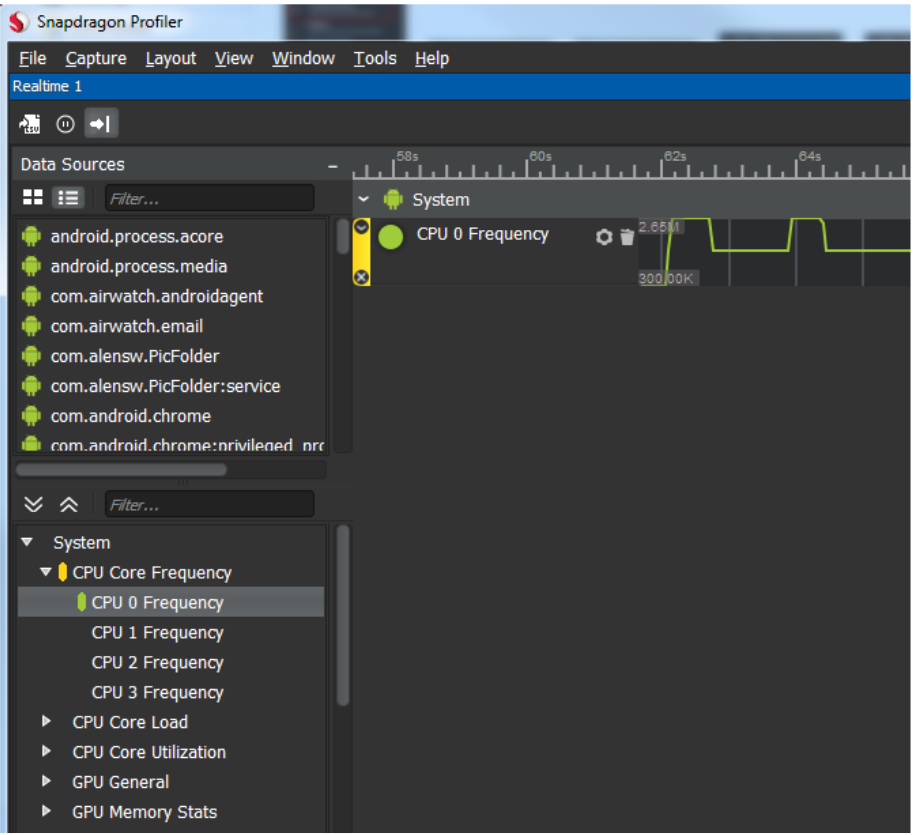Viewport: 914px width, 835px height.
Task: Click the Android icon beside com.airwatch.androidagent
Action: [x=31, y=296]
